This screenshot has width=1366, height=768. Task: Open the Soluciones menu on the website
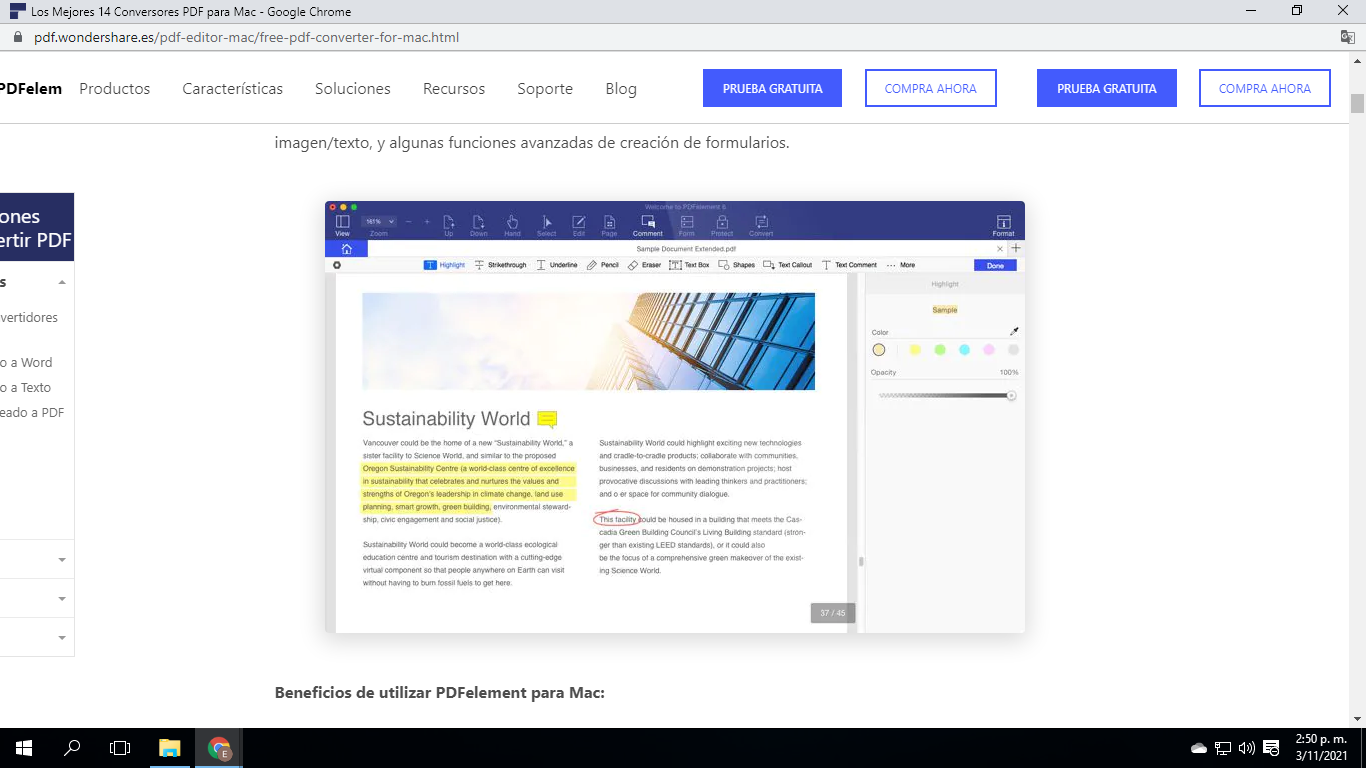[x=352, y=88]
